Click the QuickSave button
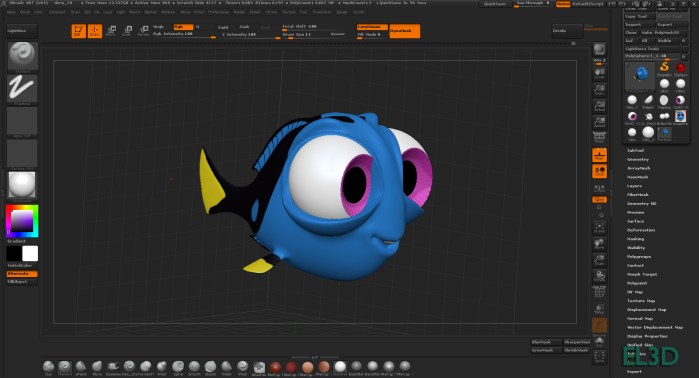 [x=495, y=4]
